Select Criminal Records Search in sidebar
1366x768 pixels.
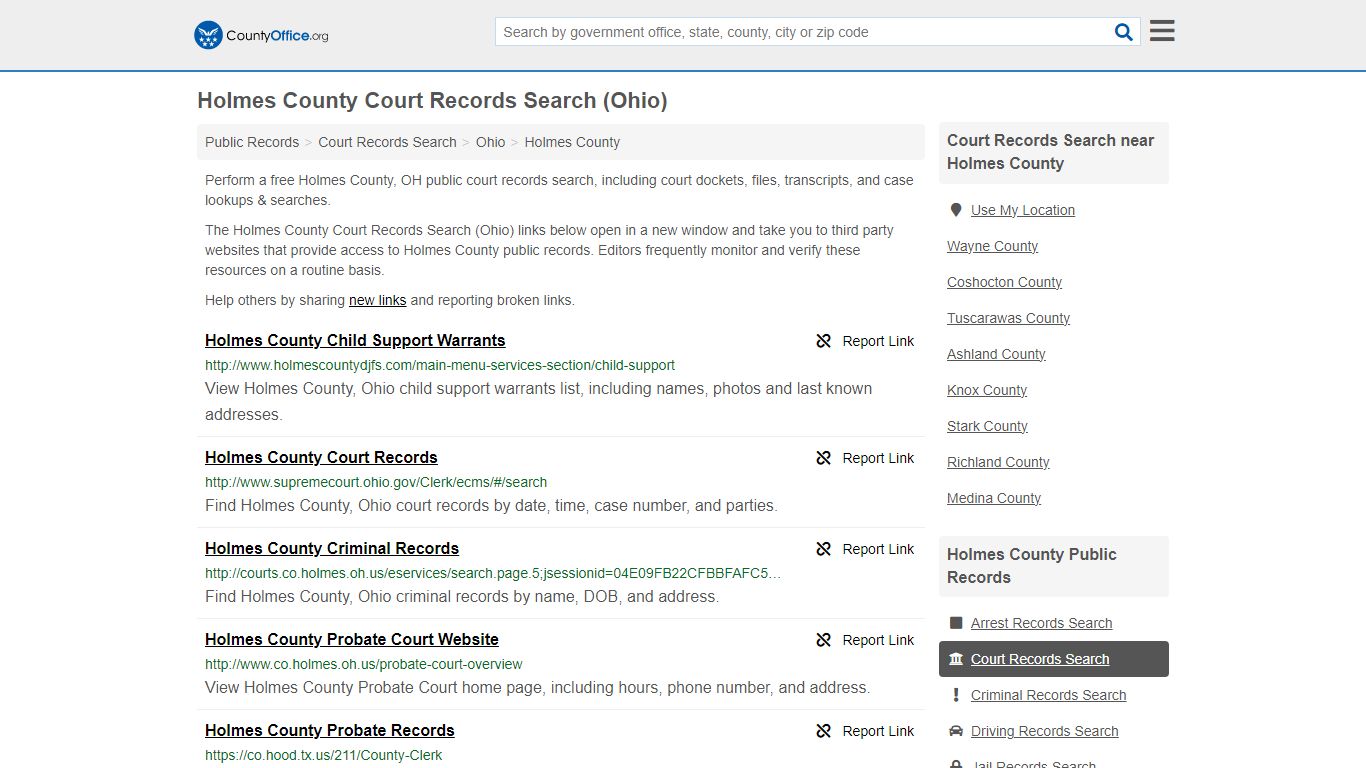[1048, 695]
